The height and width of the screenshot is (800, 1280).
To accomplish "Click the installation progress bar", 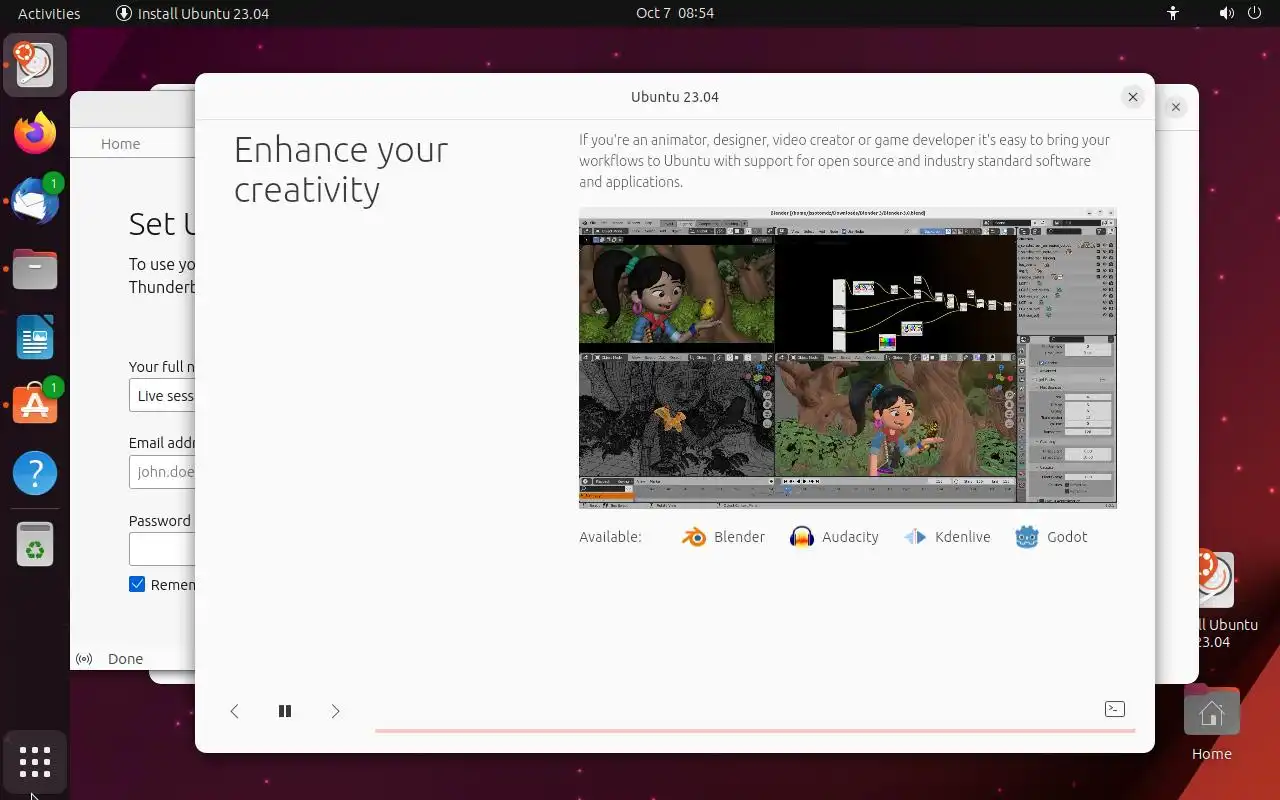I will tap(755, 731).
